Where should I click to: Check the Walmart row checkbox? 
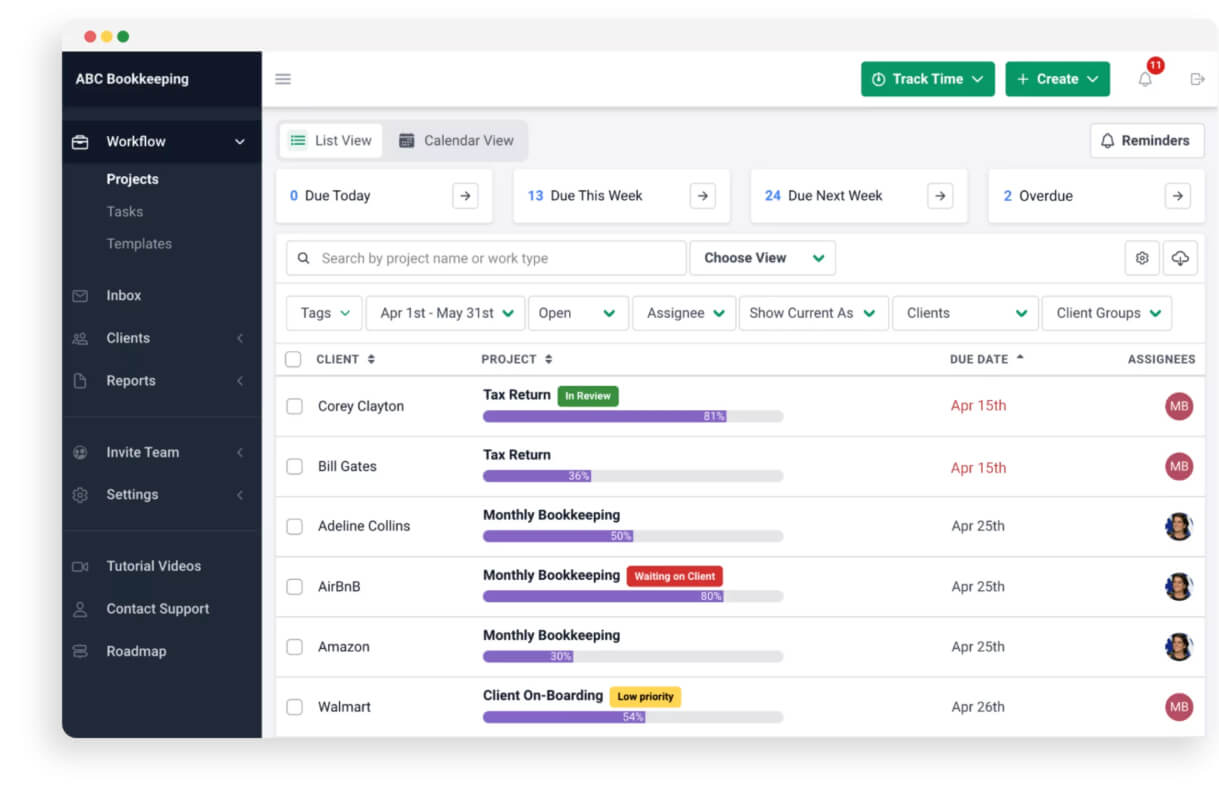click(x=294, y=707)
